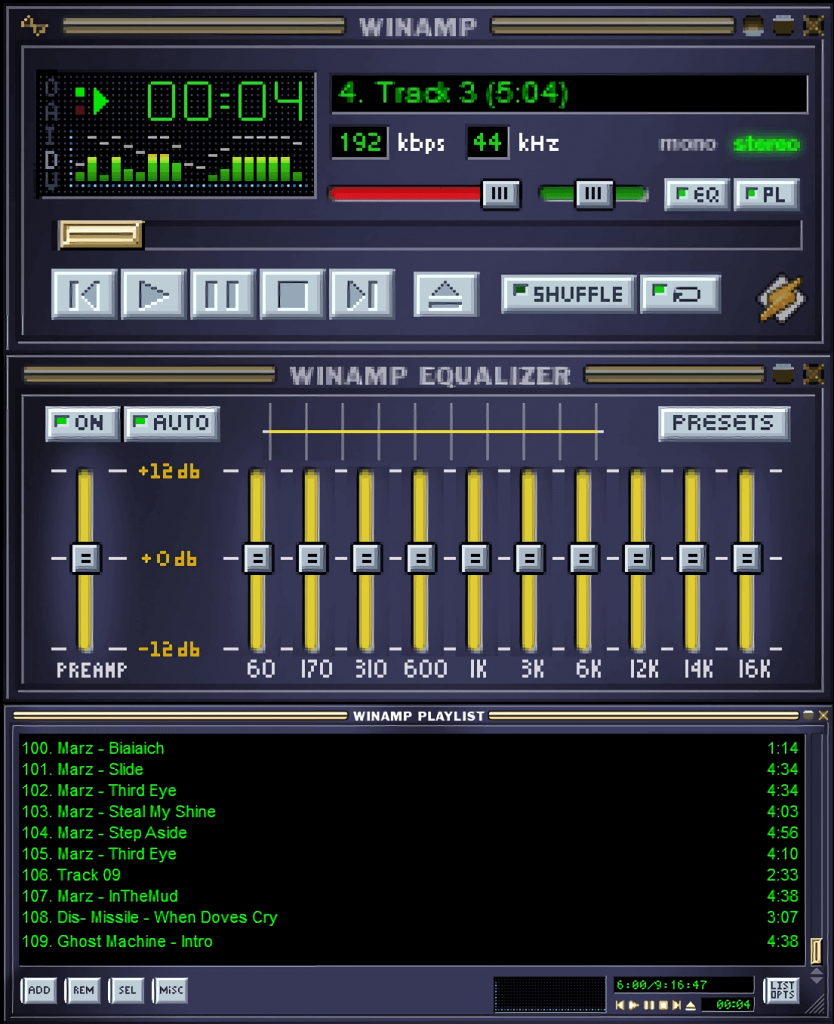Click the 6K band slider handle
Image resolution: width=834 pixels, height=1024 pixels.
583,558
